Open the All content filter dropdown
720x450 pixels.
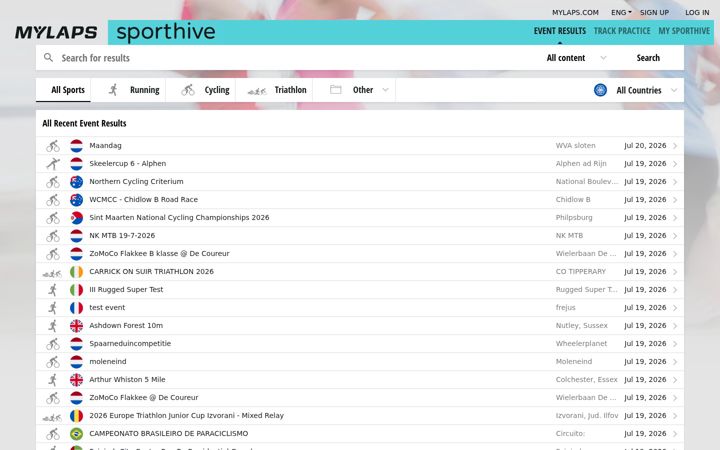(x=577, y=58)
